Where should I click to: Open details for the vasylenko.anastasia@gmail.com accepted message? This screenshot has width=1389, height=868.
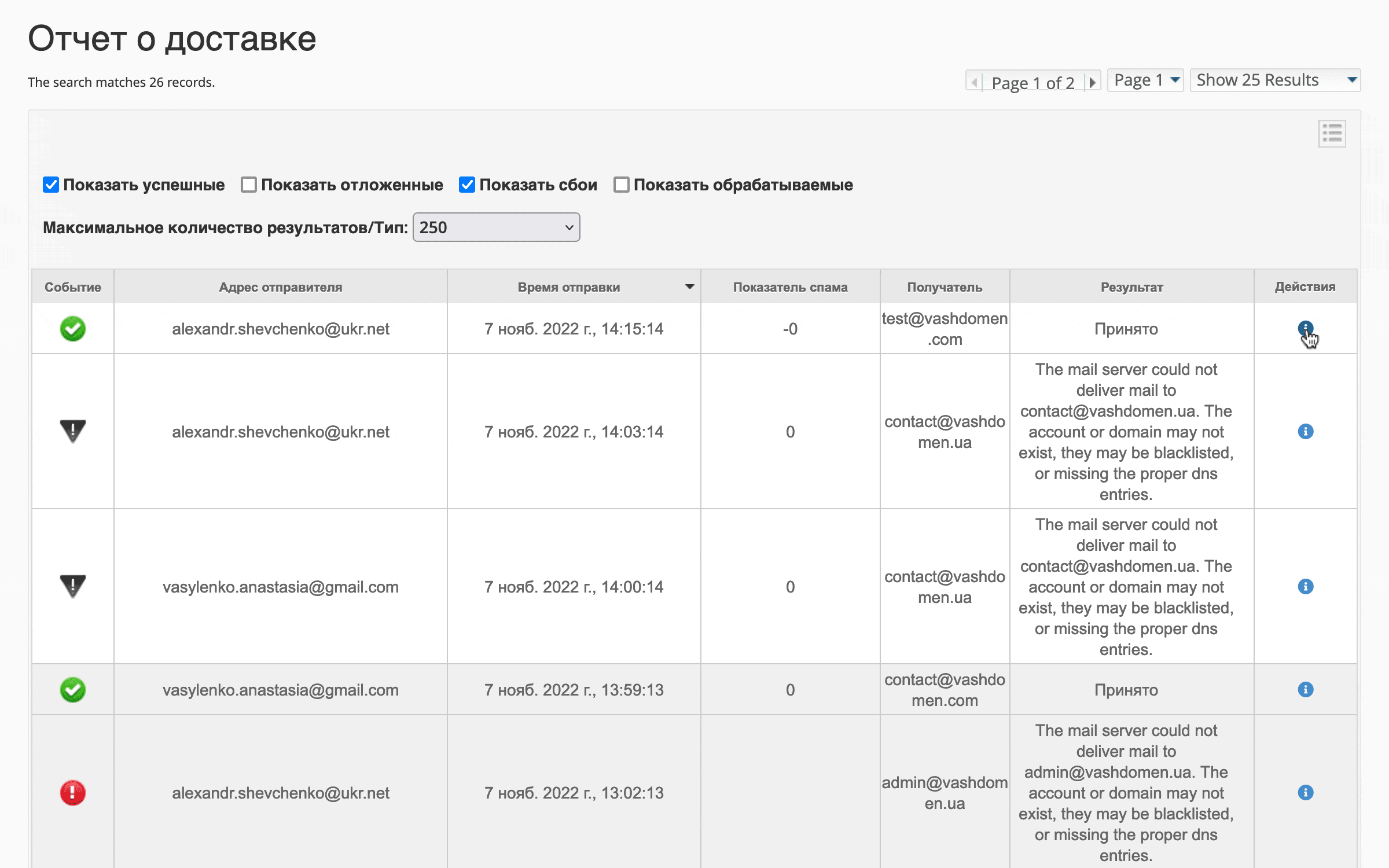click(1306, 689)
